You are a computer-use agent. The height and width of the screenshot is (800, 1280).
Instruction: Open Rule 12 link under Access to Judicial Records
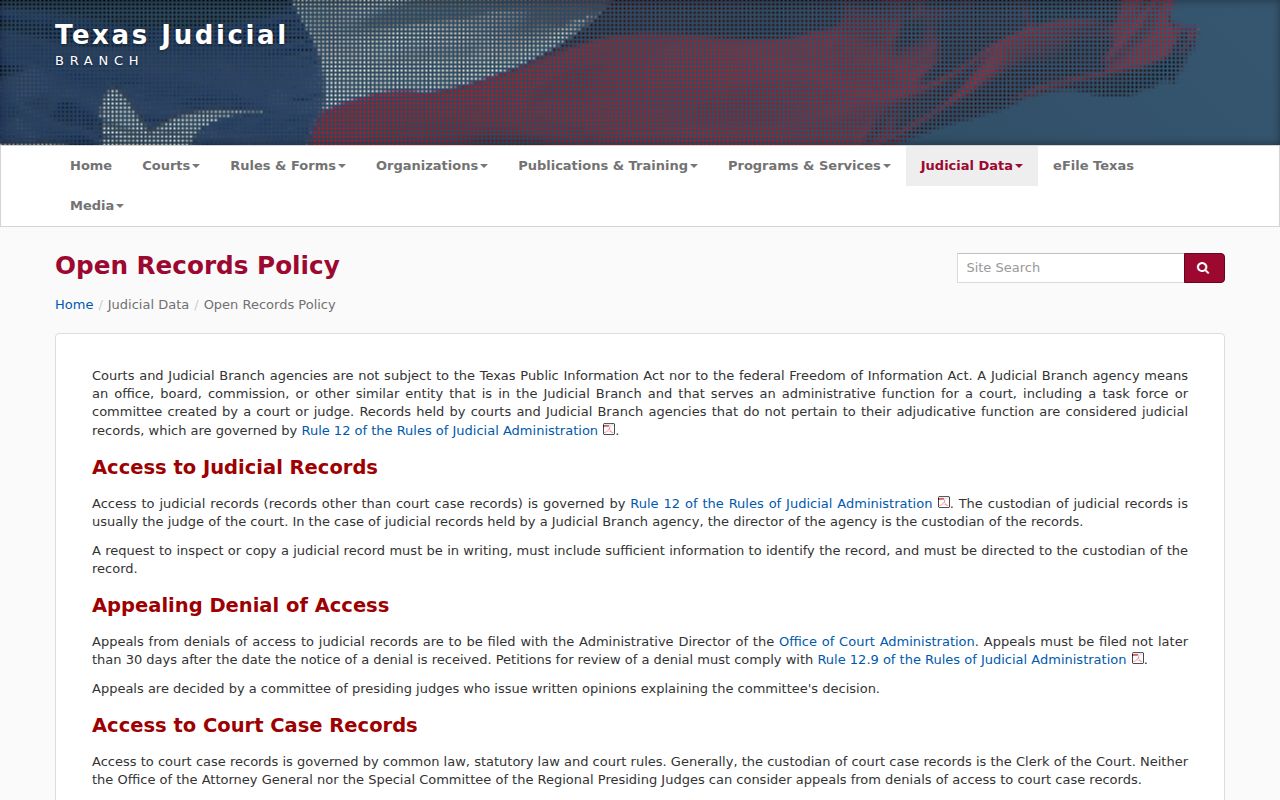tap(781, 504)
